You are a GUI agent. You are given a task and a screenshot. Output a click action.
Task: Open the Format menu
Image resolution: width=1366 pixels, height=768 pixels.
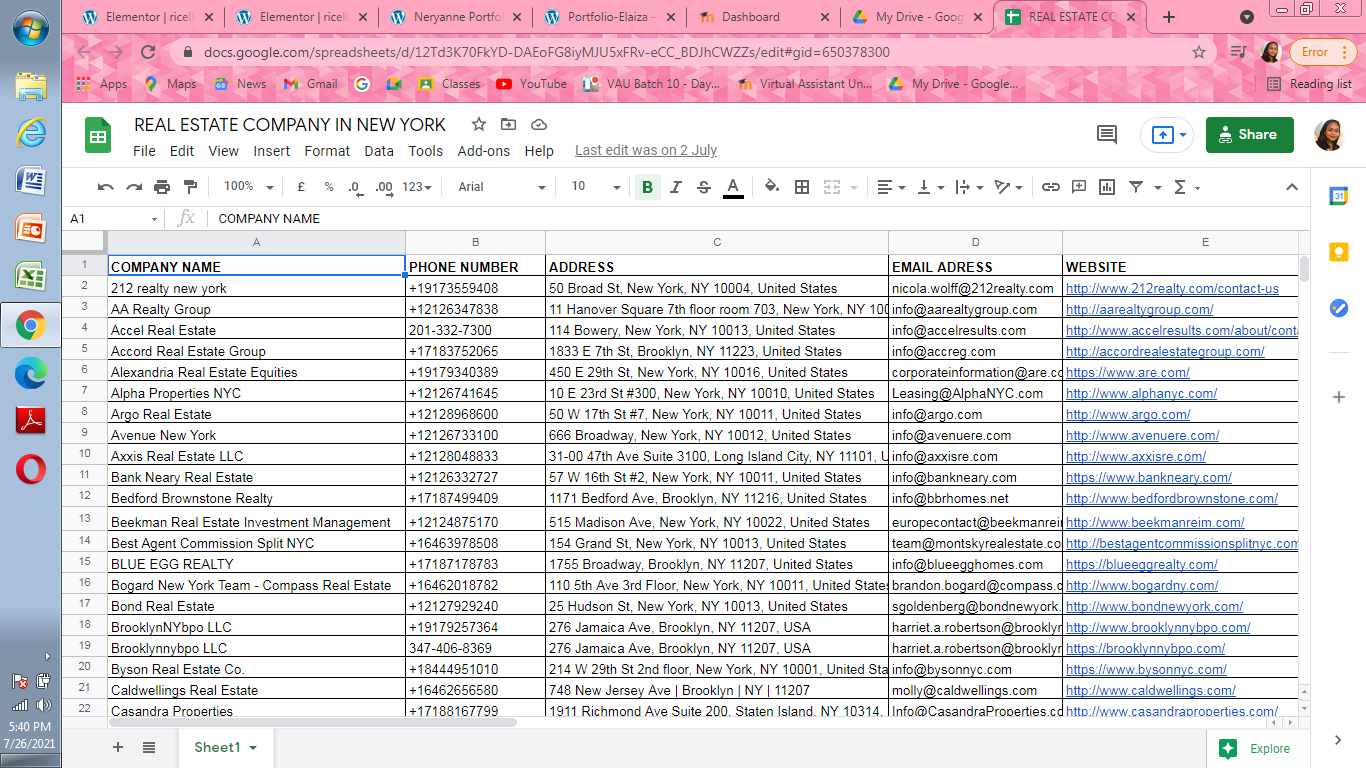[x=327, y=151]
